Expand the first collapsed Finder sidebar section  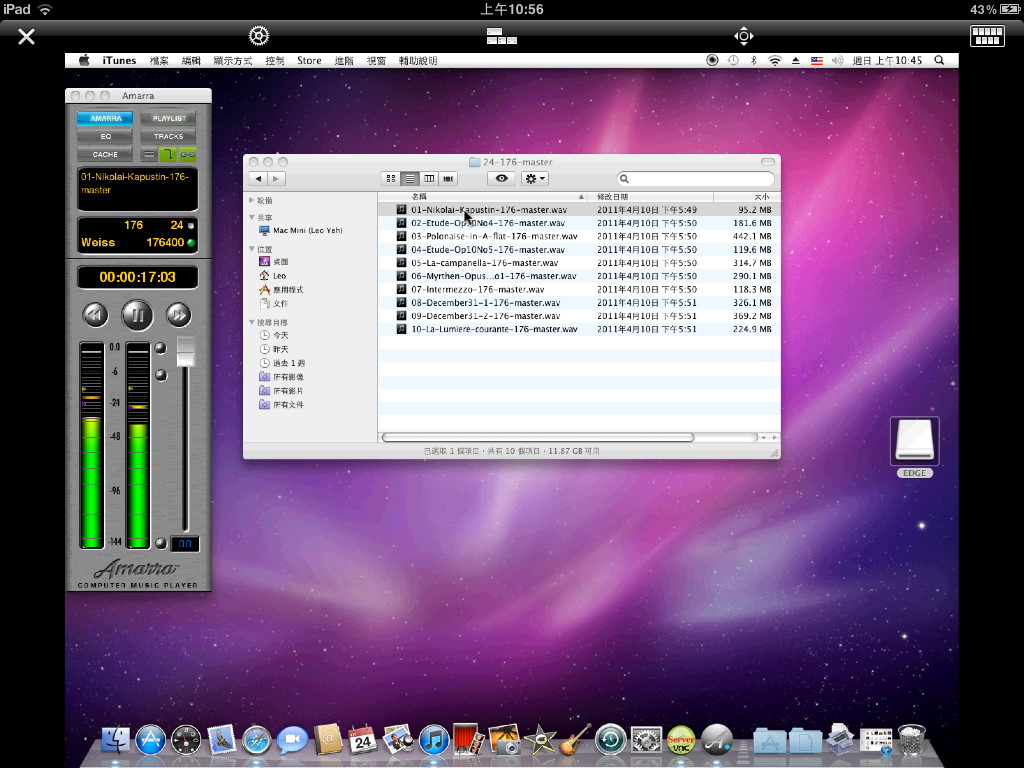(251, 200)
